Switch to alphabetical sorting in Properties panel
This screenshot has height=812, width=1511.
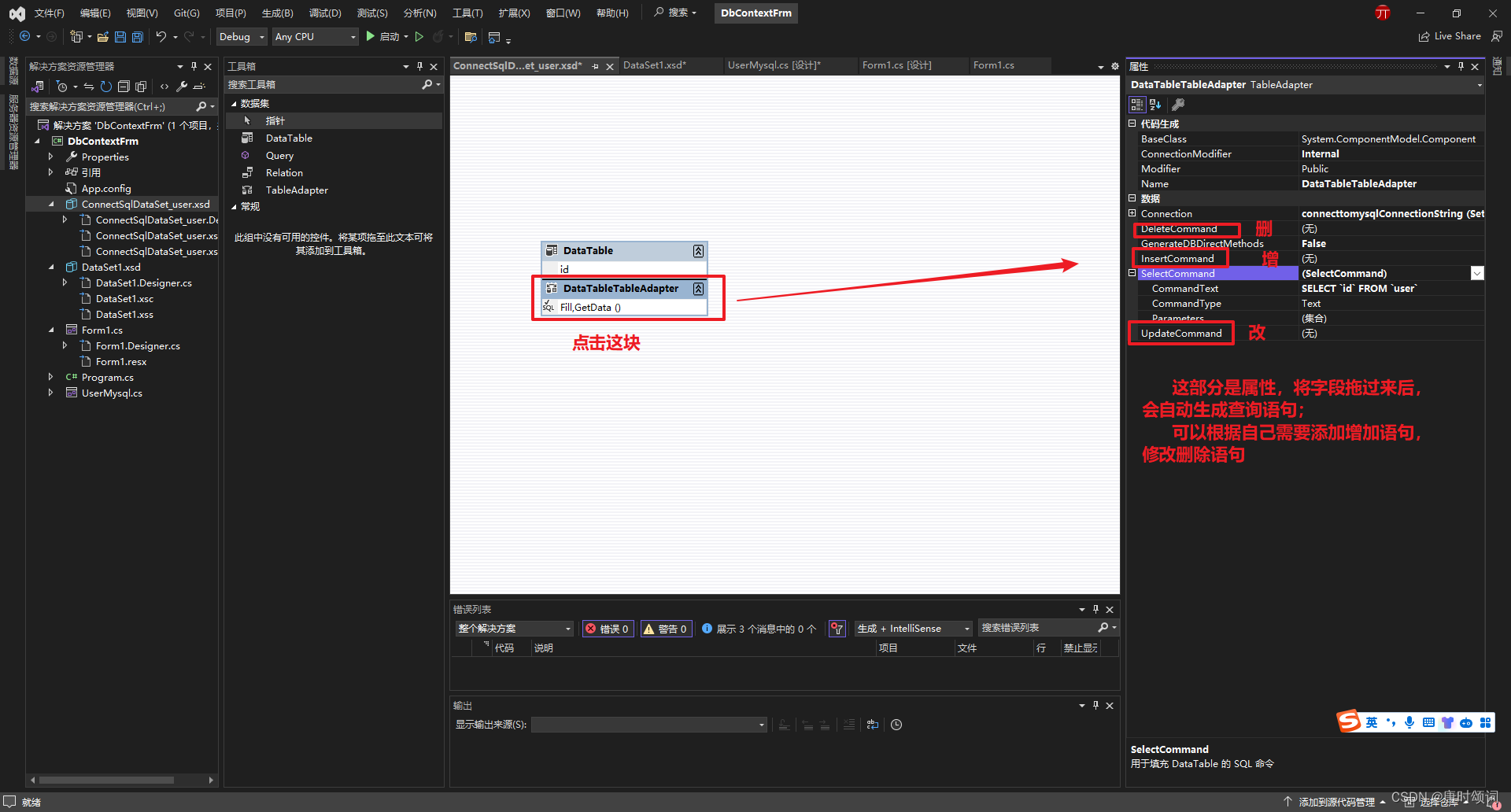pos(1154,104)
